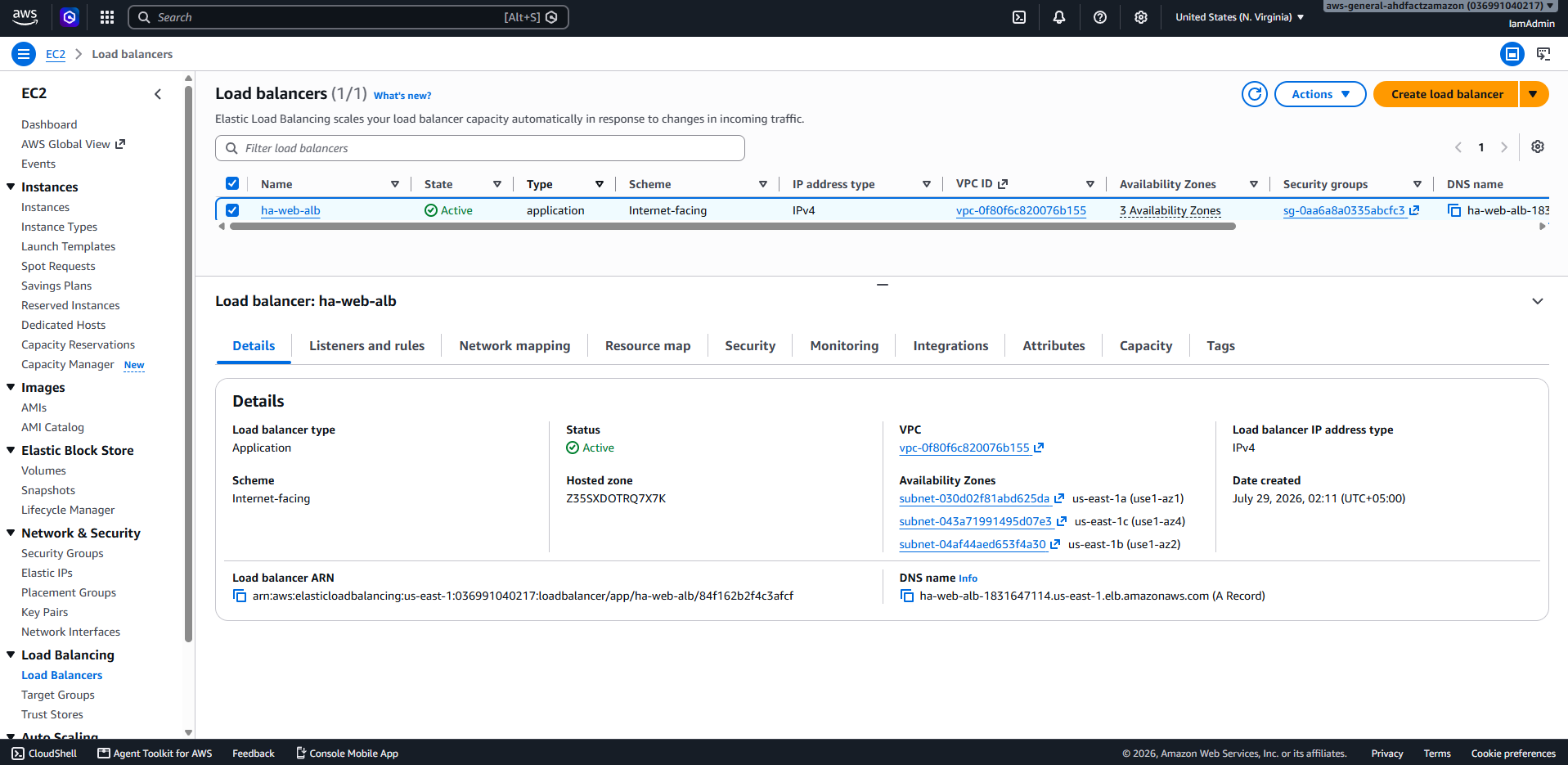Open the VPC external link icon in Details

pyautogui.click(x=1039, y=448)
